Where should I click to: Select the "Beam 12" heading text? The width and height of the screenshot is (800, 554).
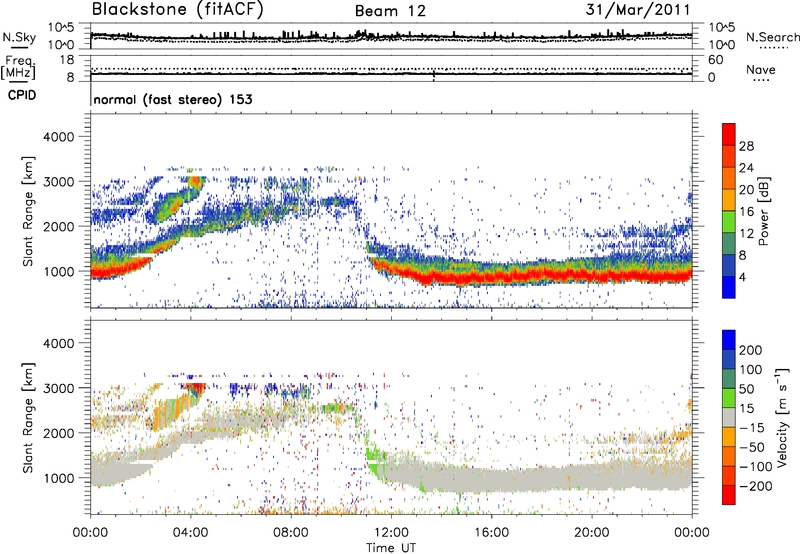pos(390,11)
